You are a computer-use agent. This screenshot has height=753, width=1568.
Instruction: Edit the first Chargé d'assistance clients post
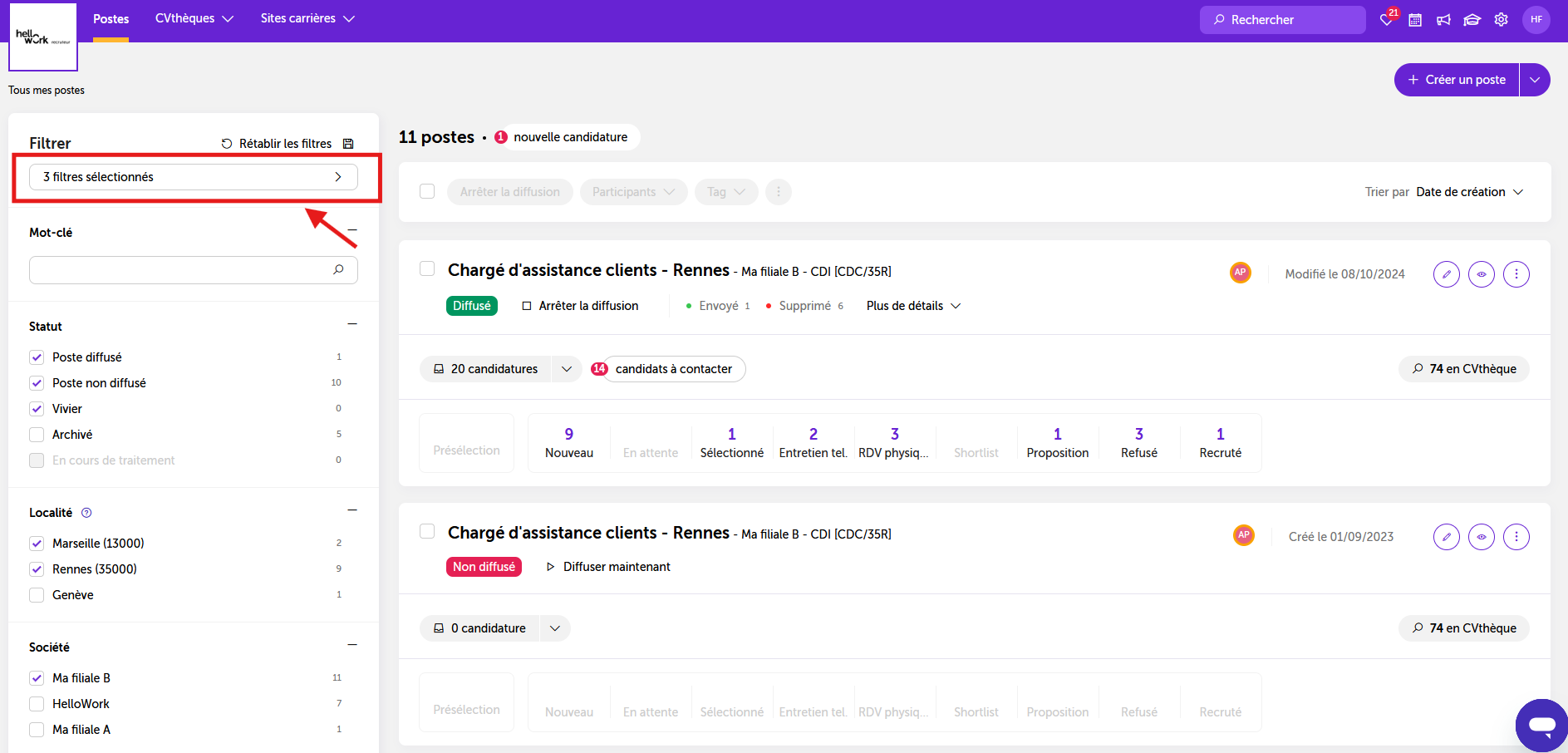tap(1447, 274)
